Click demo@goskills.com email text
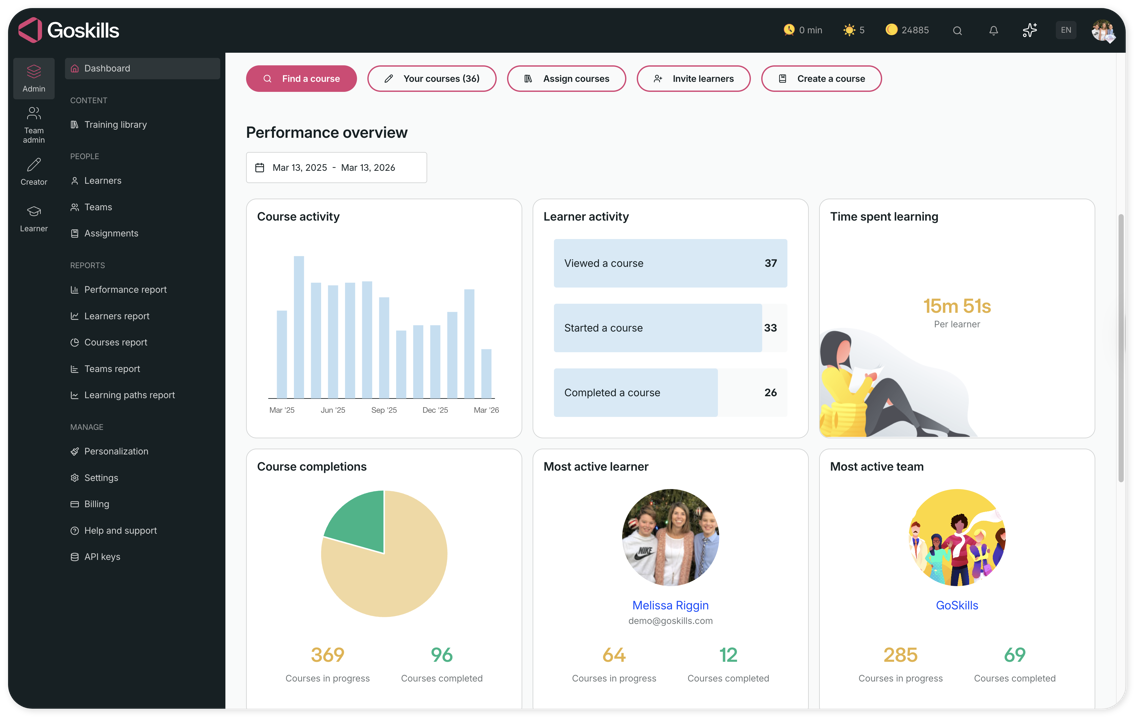 click(x=670, y=621)
